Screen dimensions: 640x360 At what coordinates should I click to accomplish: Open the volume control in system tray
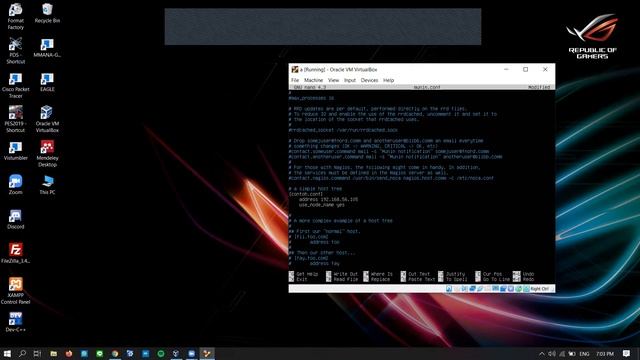click(x=552, y=353)
